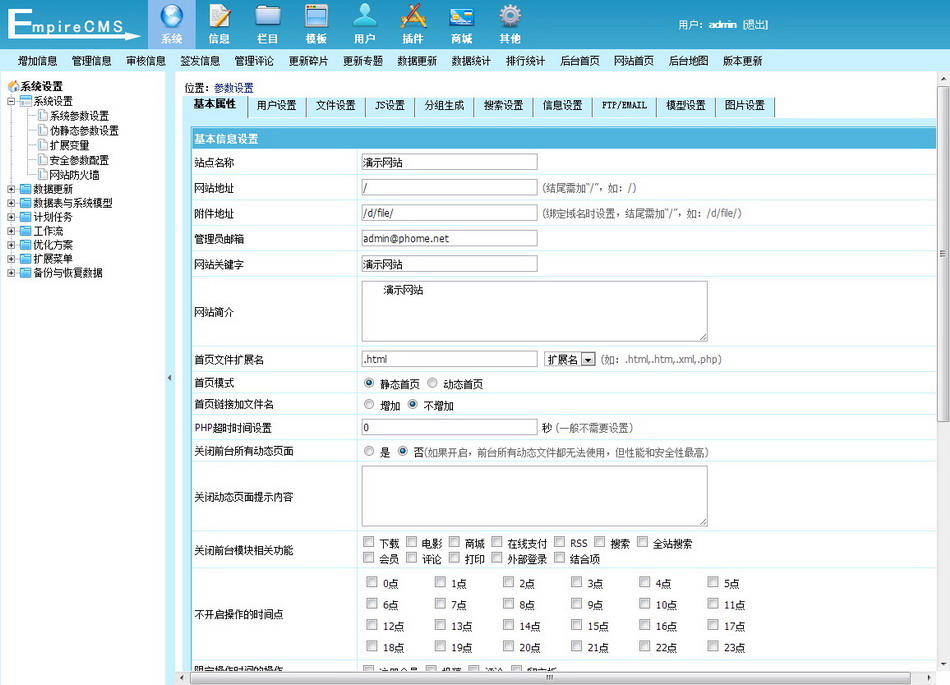Check the RSS module checkbox
950x685 pixels.
(x=559, y=541)
